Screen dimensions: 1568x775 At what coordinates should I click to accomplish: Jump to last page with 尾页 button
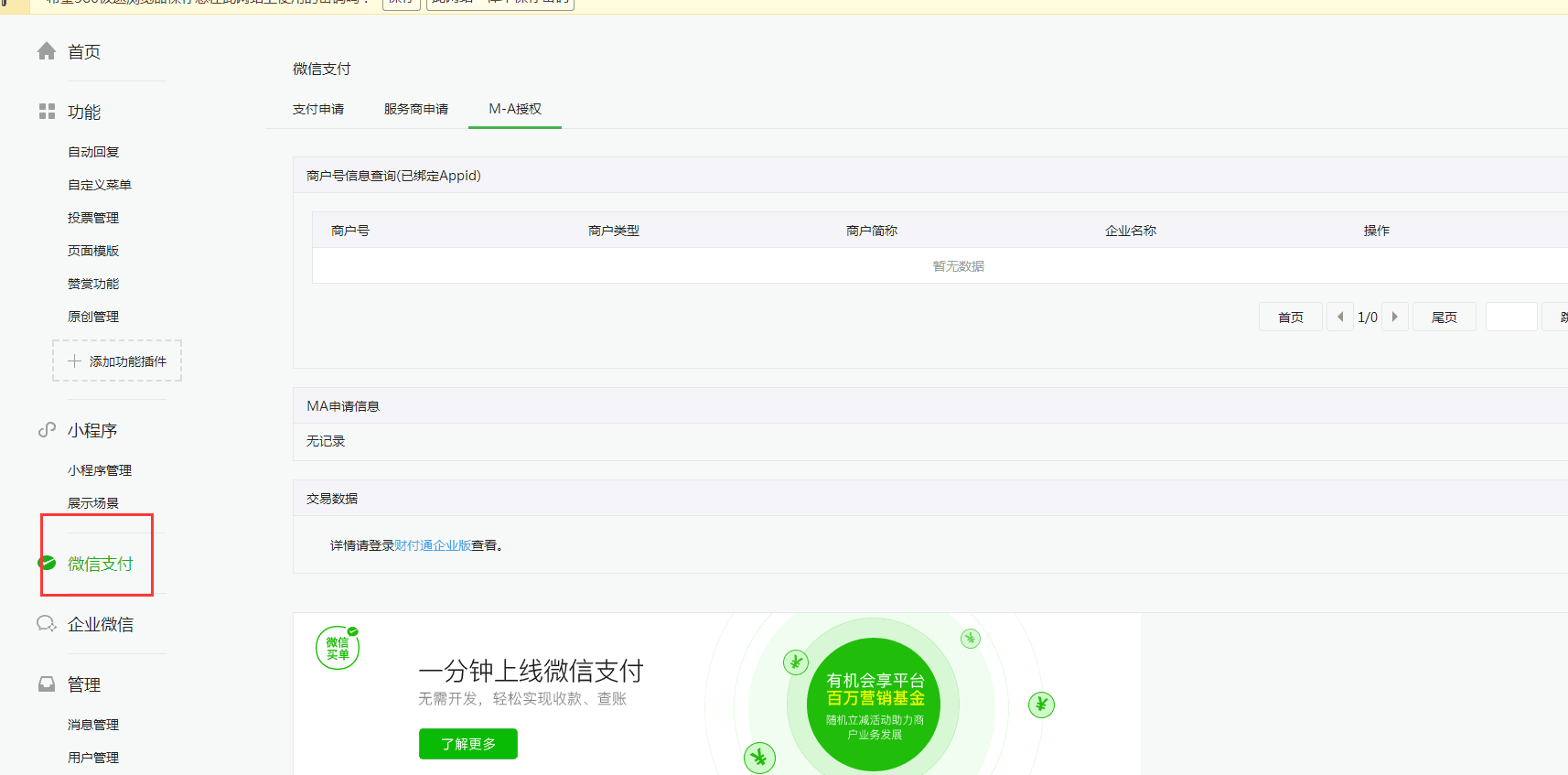pyautogui.click(x=1444, y=317)
